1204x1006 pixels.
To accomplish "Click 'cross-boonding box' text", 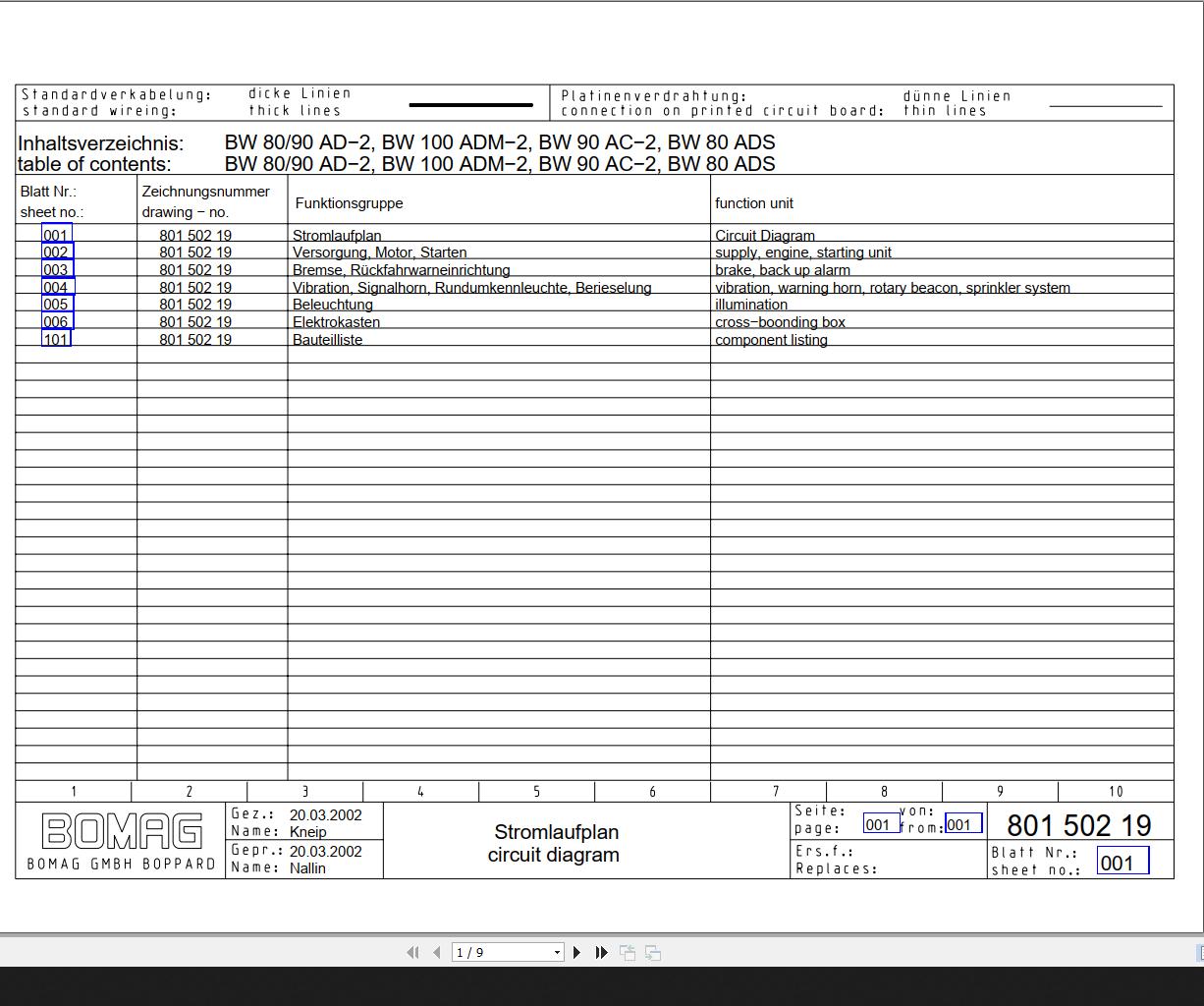I will click(781, 322).
